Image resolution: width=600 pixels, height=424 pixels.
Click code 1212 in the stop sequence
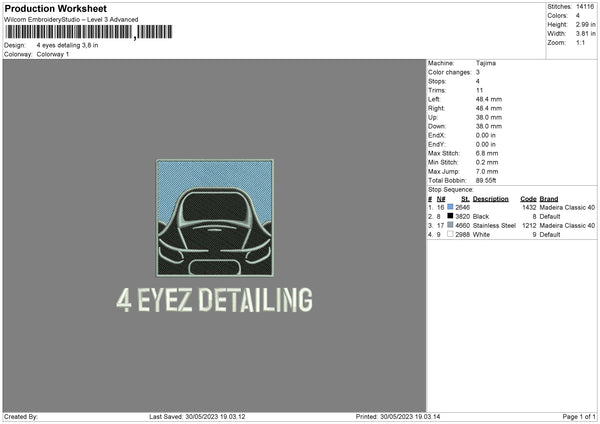[x=529, y=225]
